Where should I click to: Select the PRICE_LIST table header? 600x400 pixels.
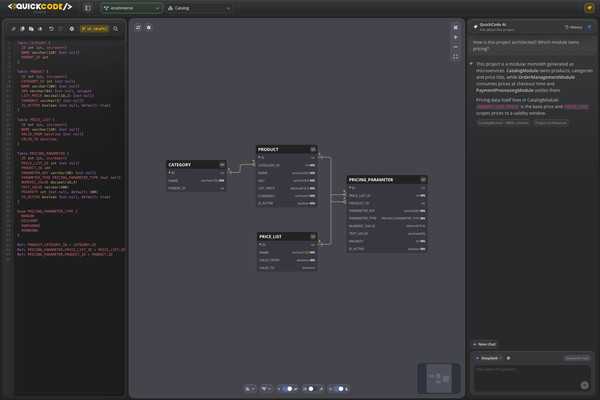click(287, 237)
